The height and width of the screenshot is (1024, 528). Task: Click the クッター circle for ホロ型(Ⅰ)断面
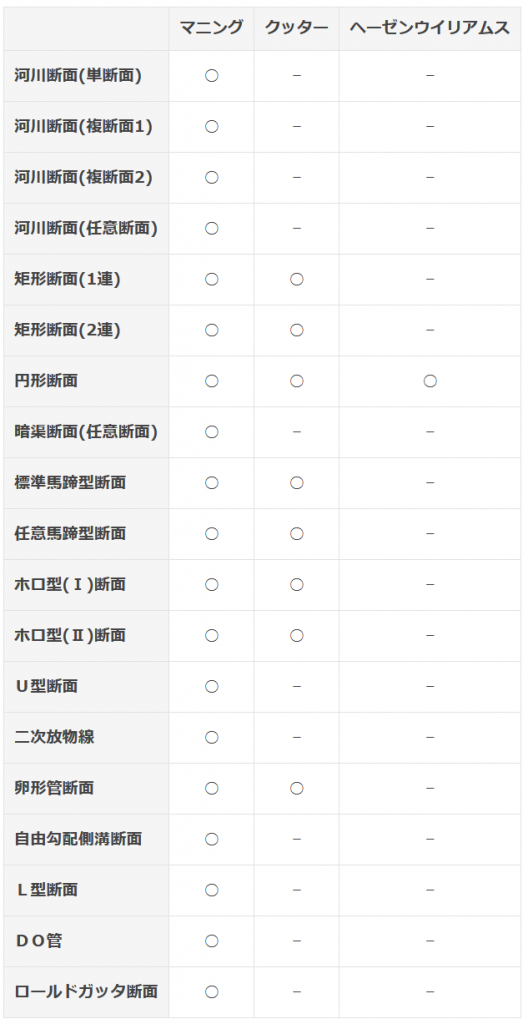point(297,585)
